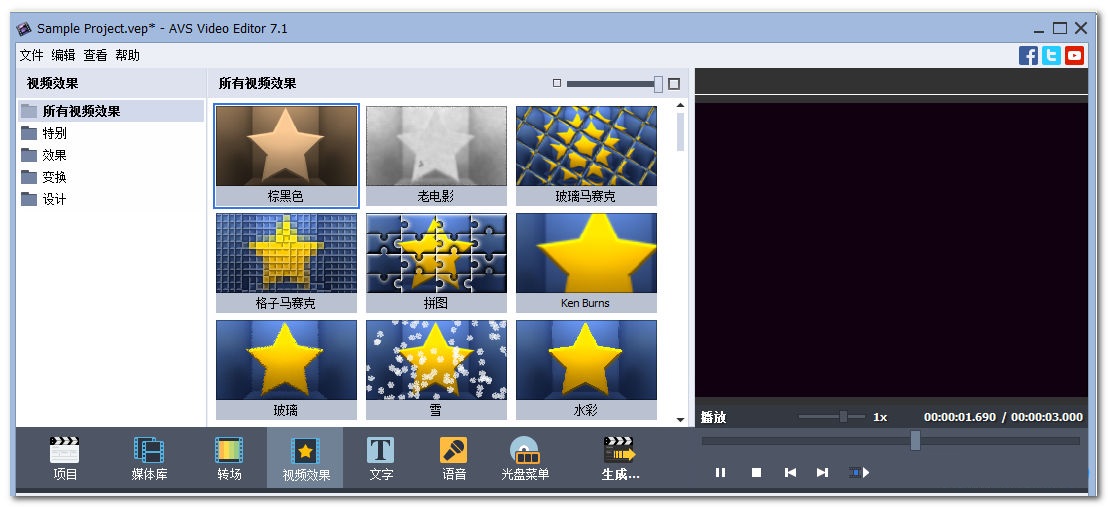
Task: Click small thumbnail size icon
Action: pyautogui.click(x=557, y=83)
